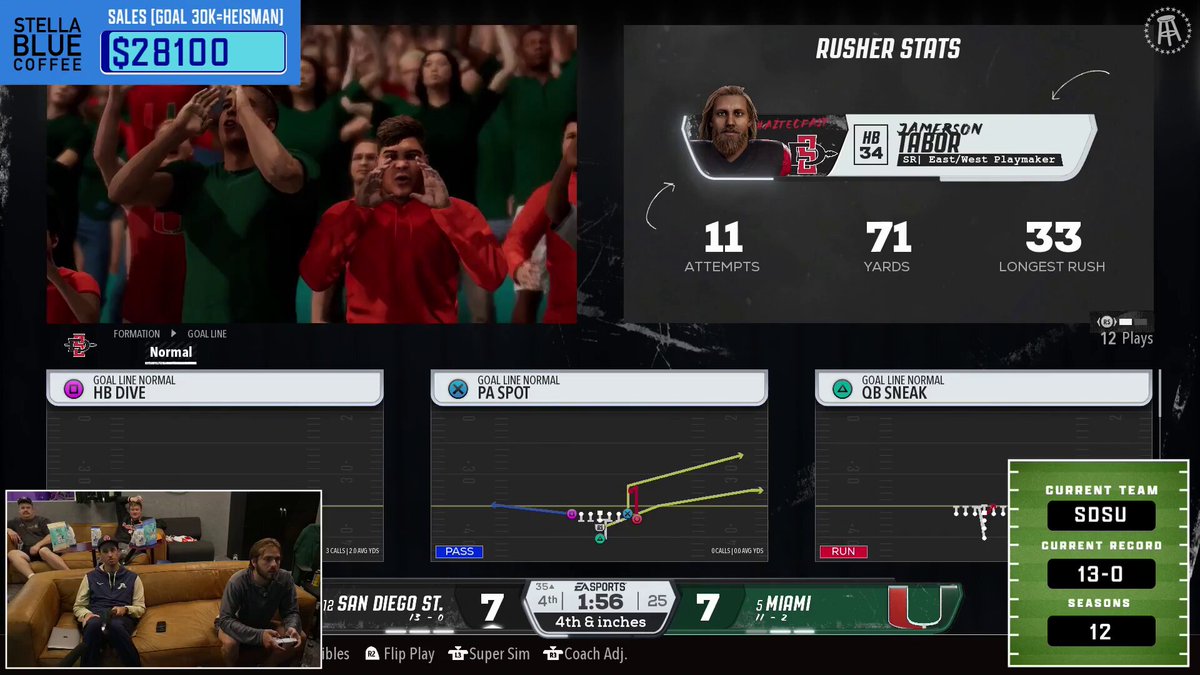This screenshot has width=1200, height=675.
Task: Click the 13-0 current record box
Action: pos(1100,574)
